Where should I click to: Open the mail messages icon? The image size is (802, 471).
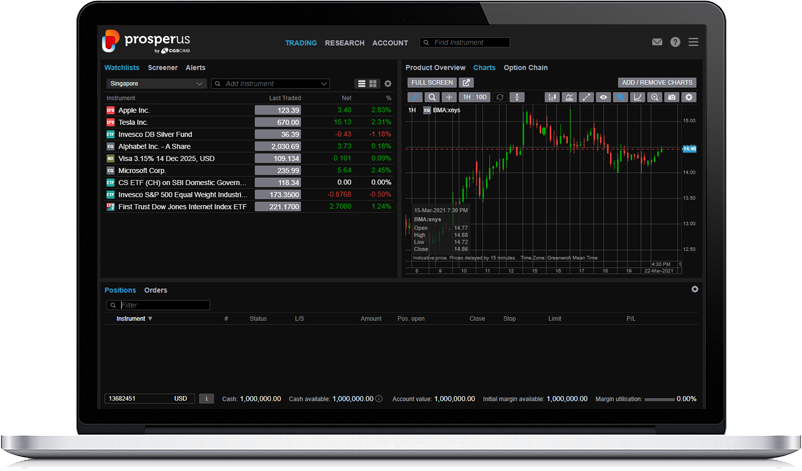[x=657, y=43]
